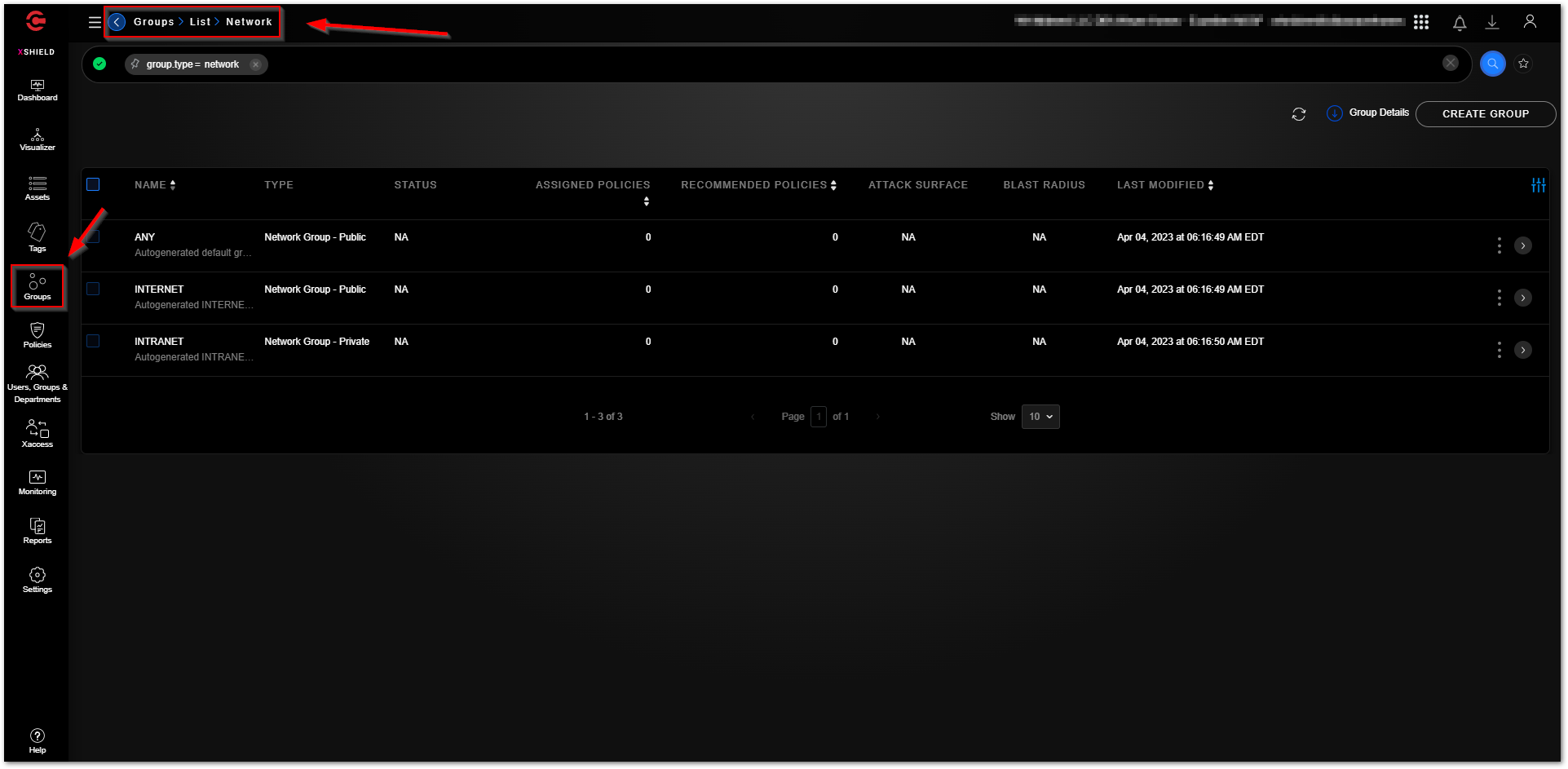Click the BLAST RADIUS column header
Viewport: 1568px width, 769px height.
pos(1044,185)
